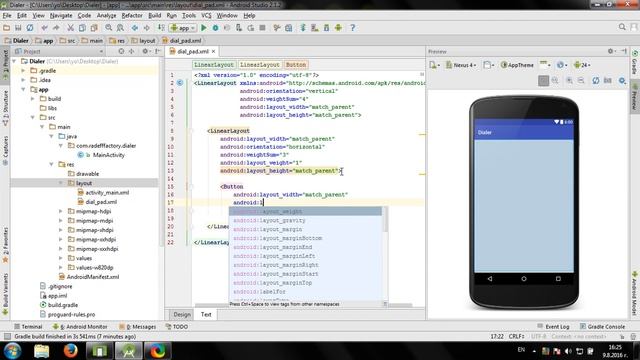The width and height of the screenshot is (640, 360).
Task: Click the Windows Start button
Action: pos(13,351)
